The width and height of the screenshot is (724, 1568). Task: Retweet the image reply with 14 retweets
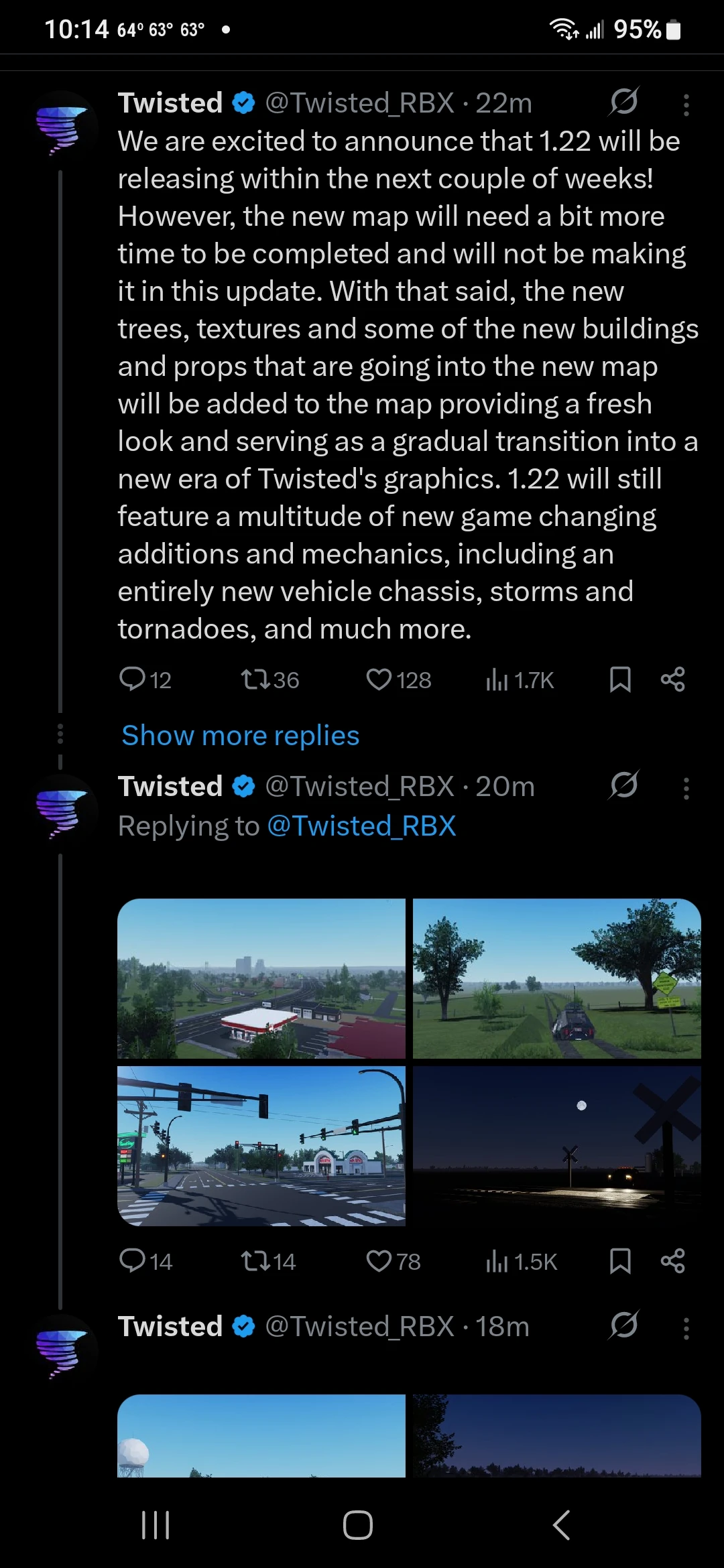point(255,1261)
